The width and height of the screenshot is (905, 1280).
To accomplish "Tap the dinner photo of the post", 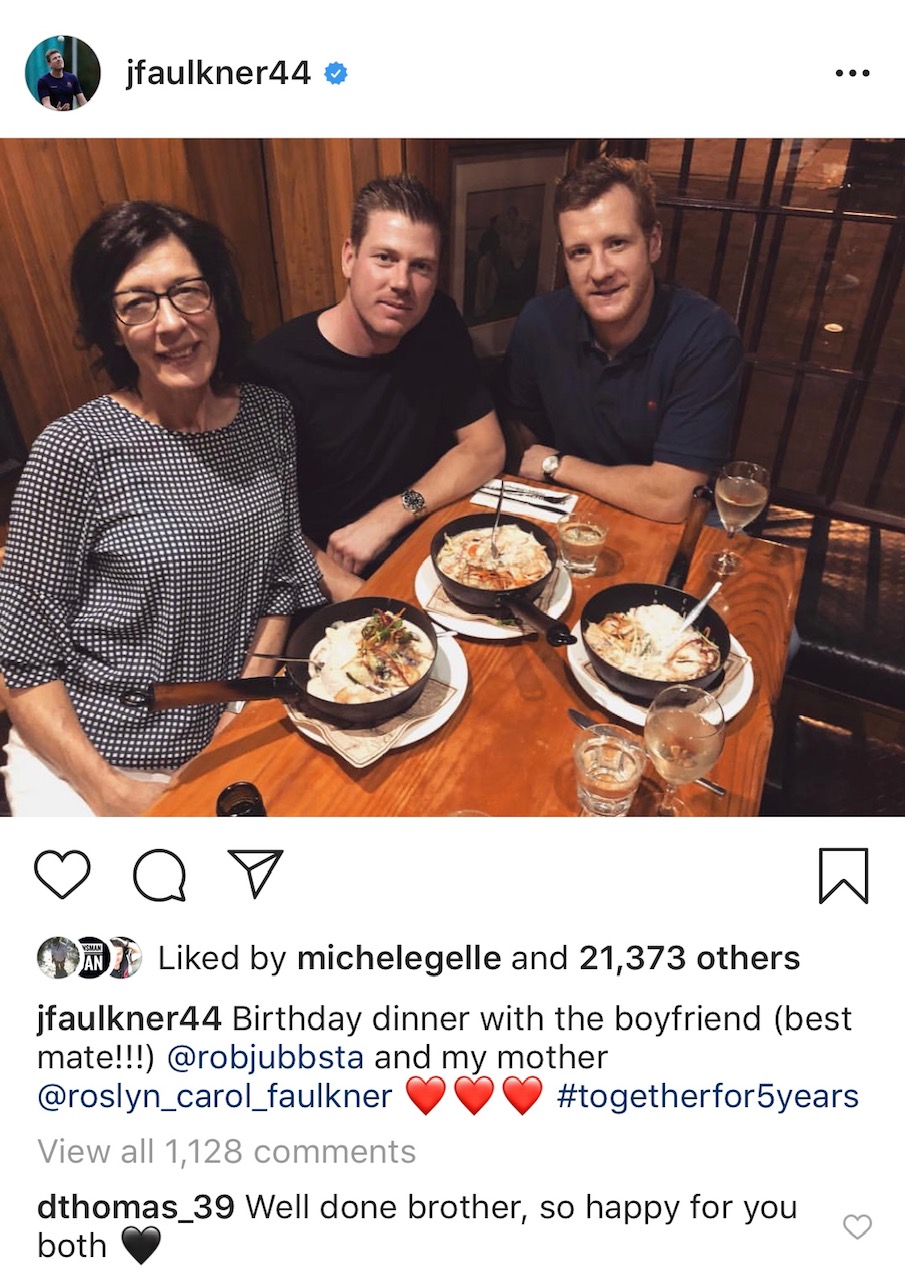I will (x=452, y=477).
